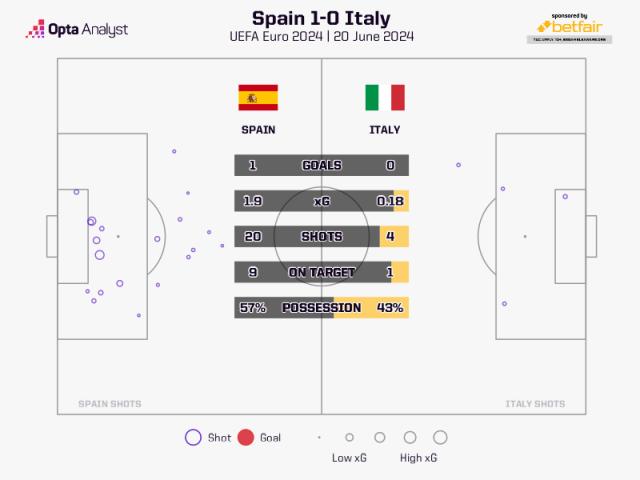
Task: Click the Betfair sponsor logo
Action: 569,27
